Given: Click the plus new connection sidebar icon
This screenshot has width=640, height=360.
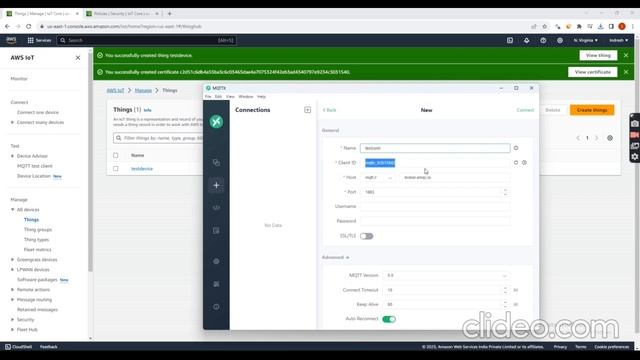Looking at the screenshot, I should pyautogui.click(x=216, y=185).
